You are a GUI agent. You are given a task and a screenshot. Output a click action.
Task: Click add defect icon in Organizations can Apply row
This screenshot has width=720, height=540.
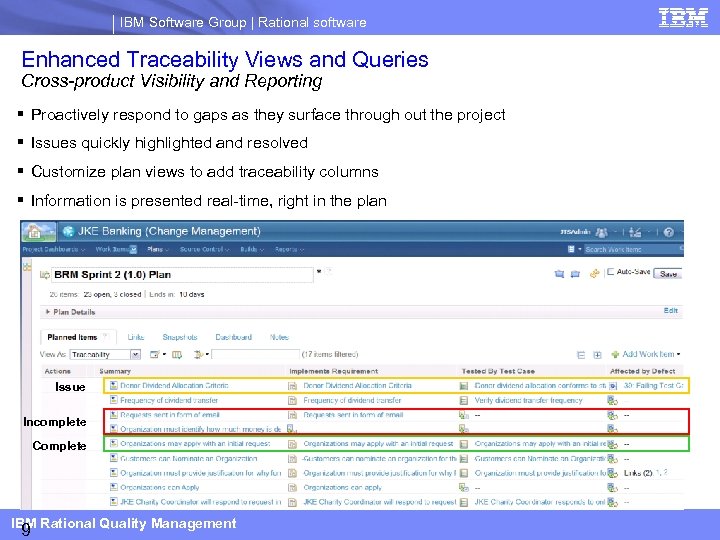613,487
